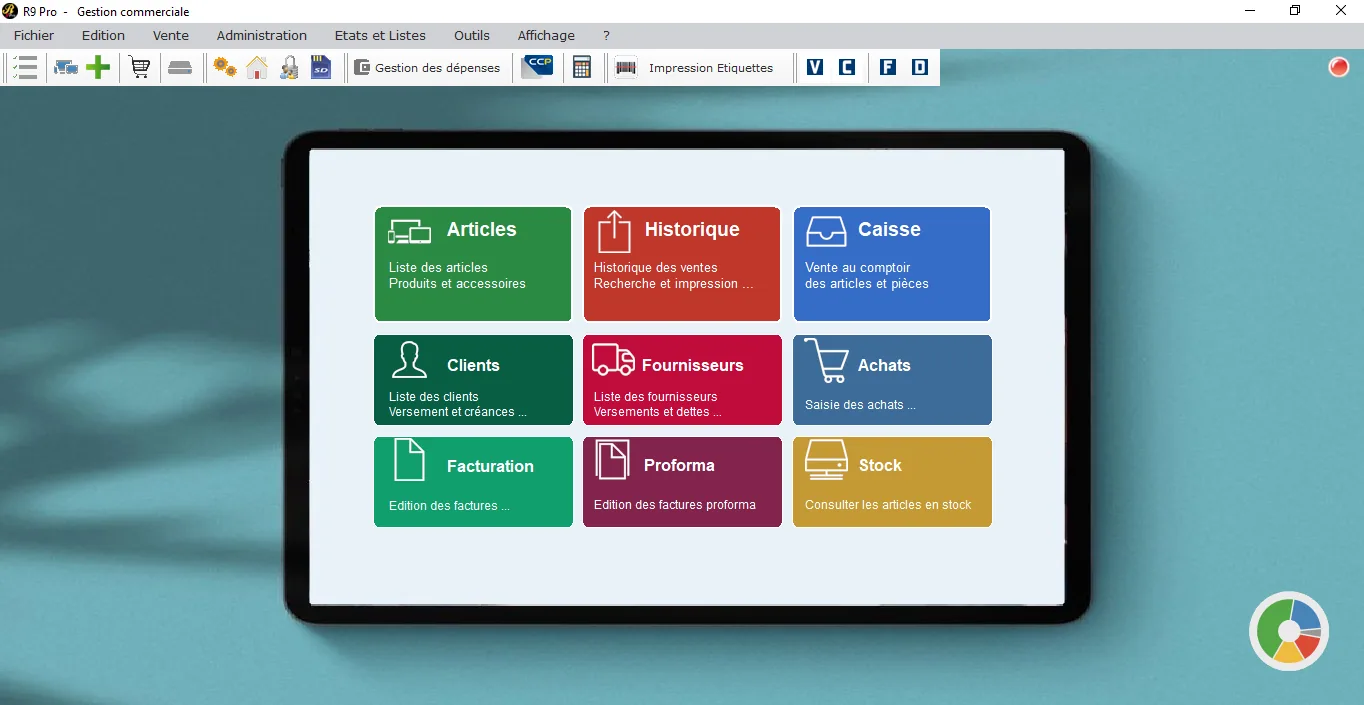The height and width of the screenshot is (705, 1364).
Task: Click the barcode icon in the toolbar
Action: pyautogui.click(x=626, y=68)
